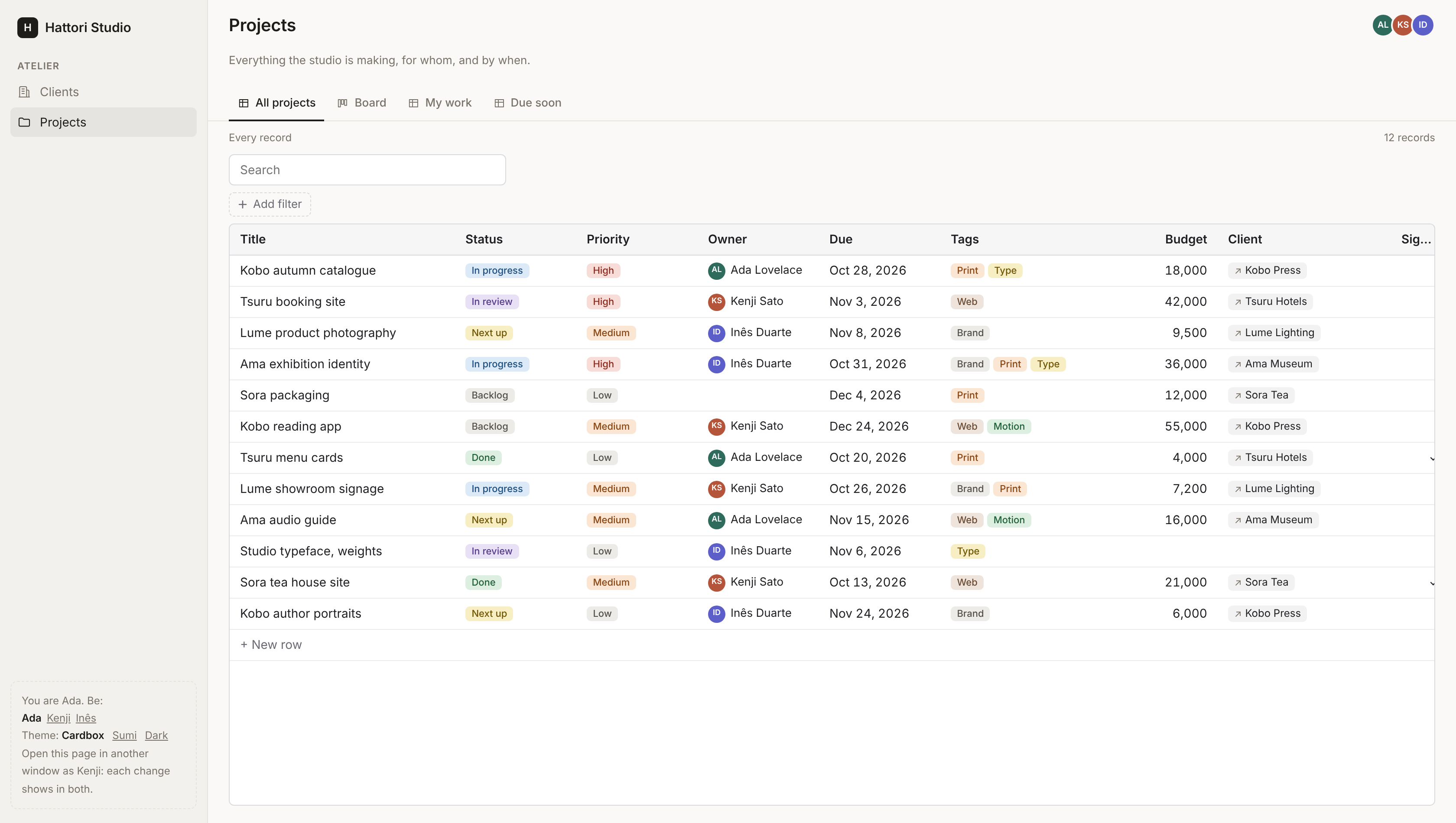The height and width of the screenshot is (823, 1456).
Task: Select the Dark theme
Action: (x=156, y=736)
